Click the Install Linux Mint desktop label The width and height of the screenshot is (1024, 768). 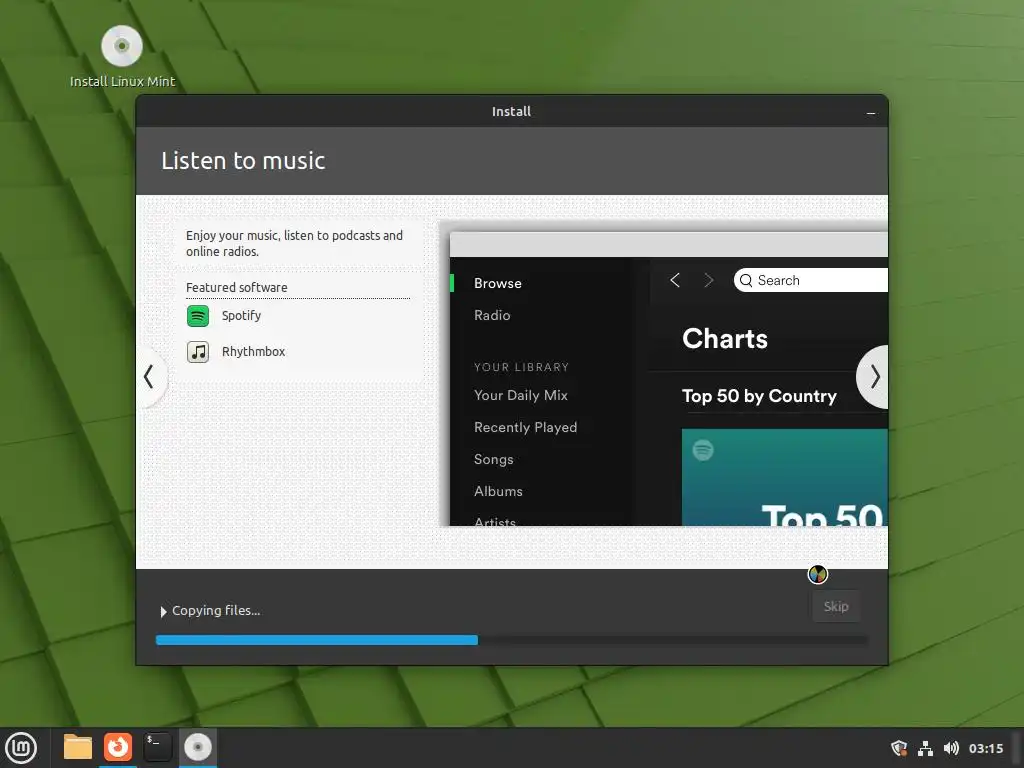coord(123,82)
